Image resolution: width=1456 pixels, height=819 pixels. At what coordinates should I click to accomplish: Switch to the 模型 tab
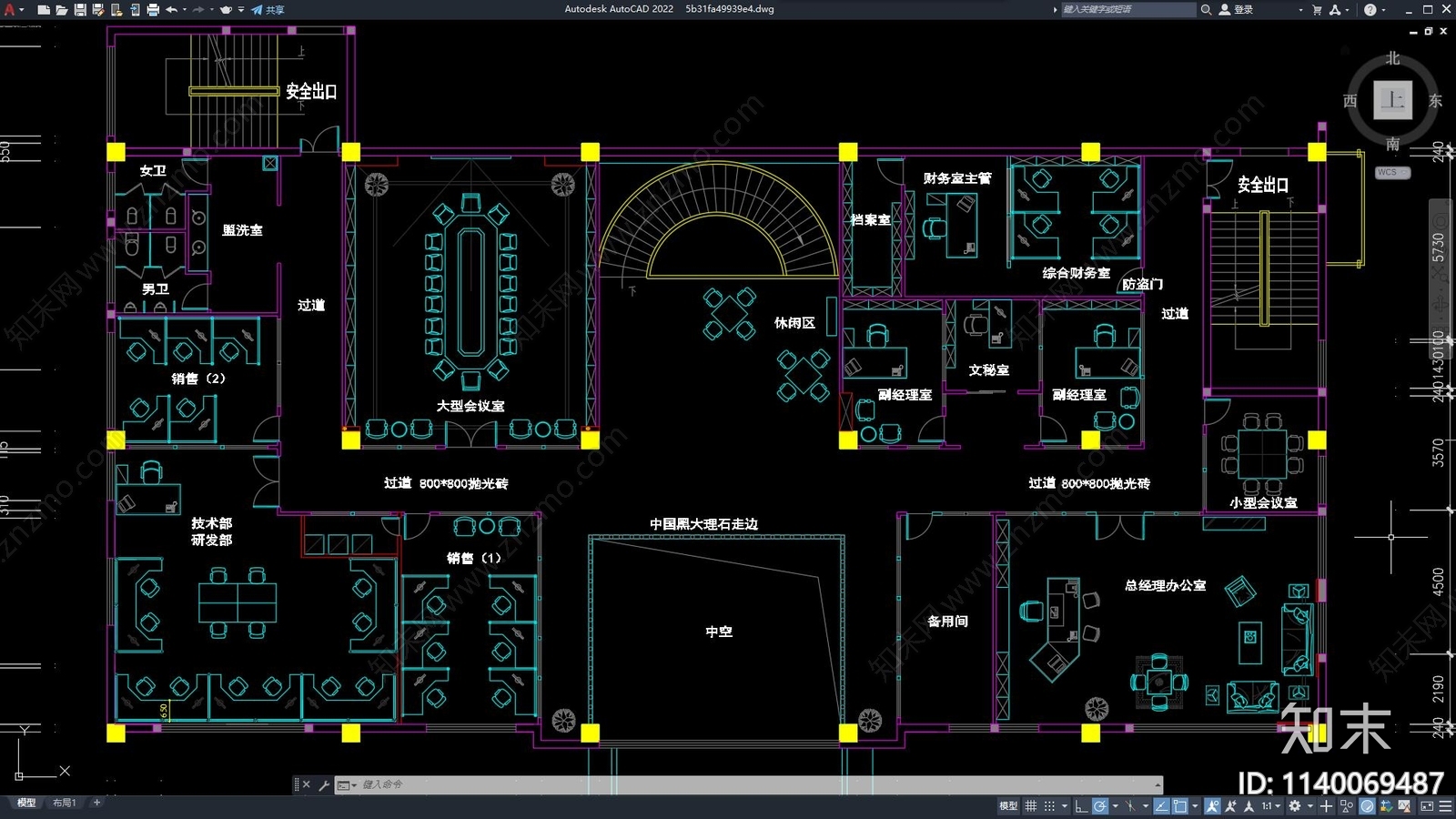[26, 803]
